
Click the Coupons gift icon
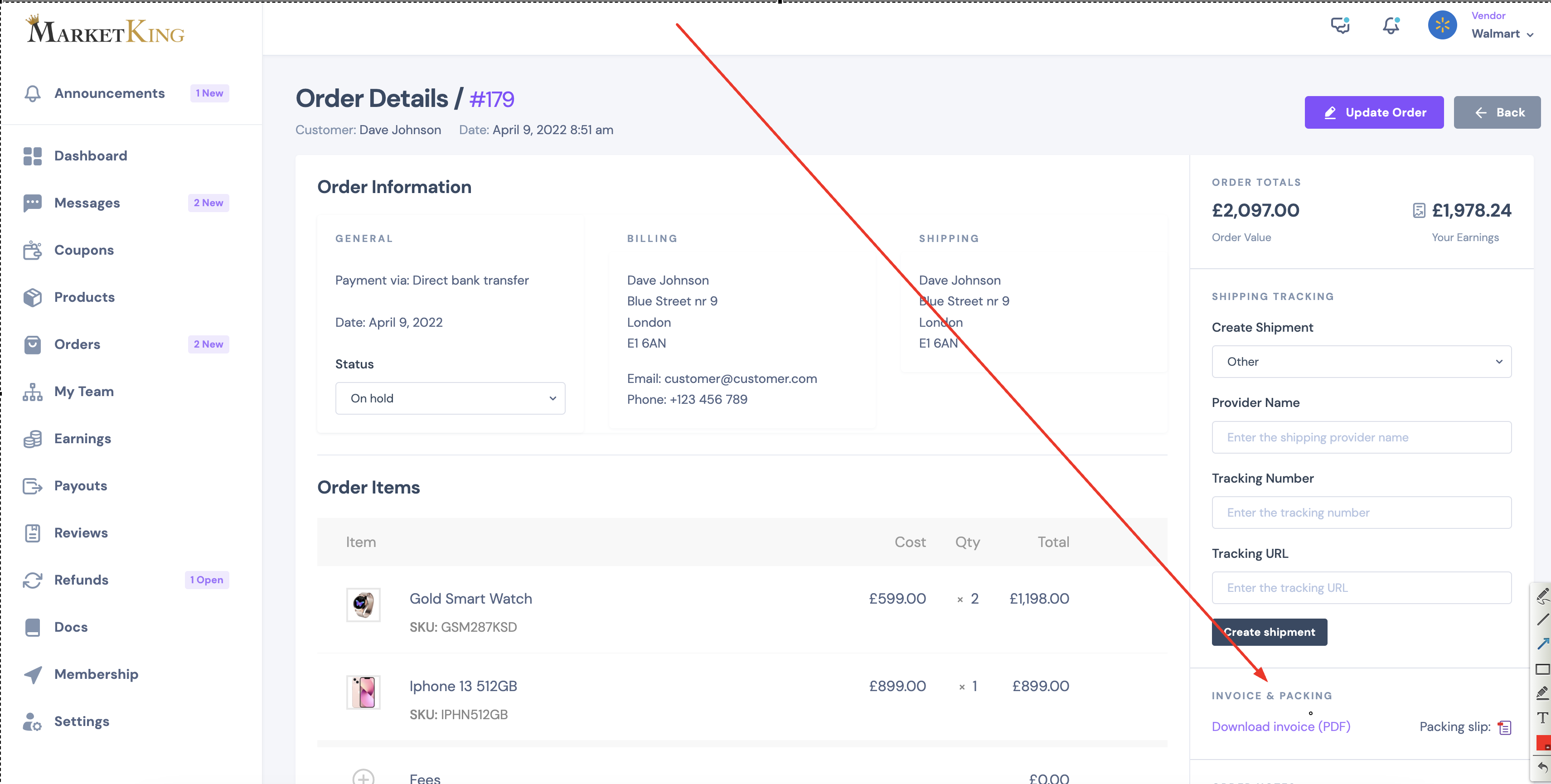click(33, 250)
